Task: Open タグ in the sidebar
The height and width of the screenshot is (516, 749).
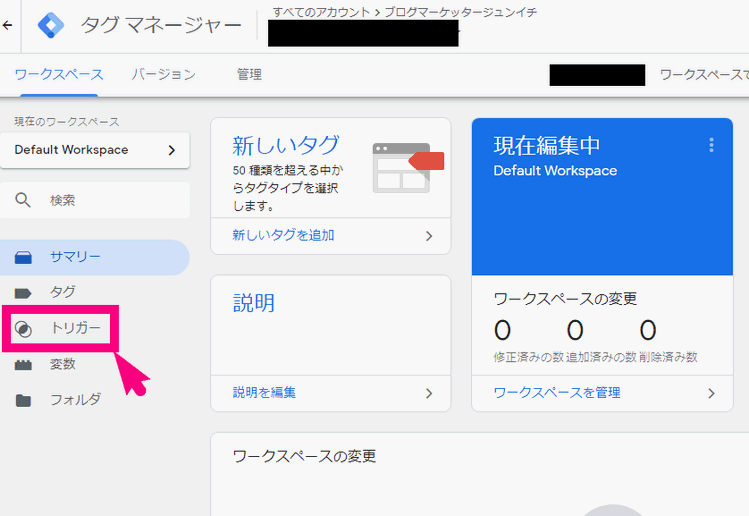Action: click(x=63, y=292)
